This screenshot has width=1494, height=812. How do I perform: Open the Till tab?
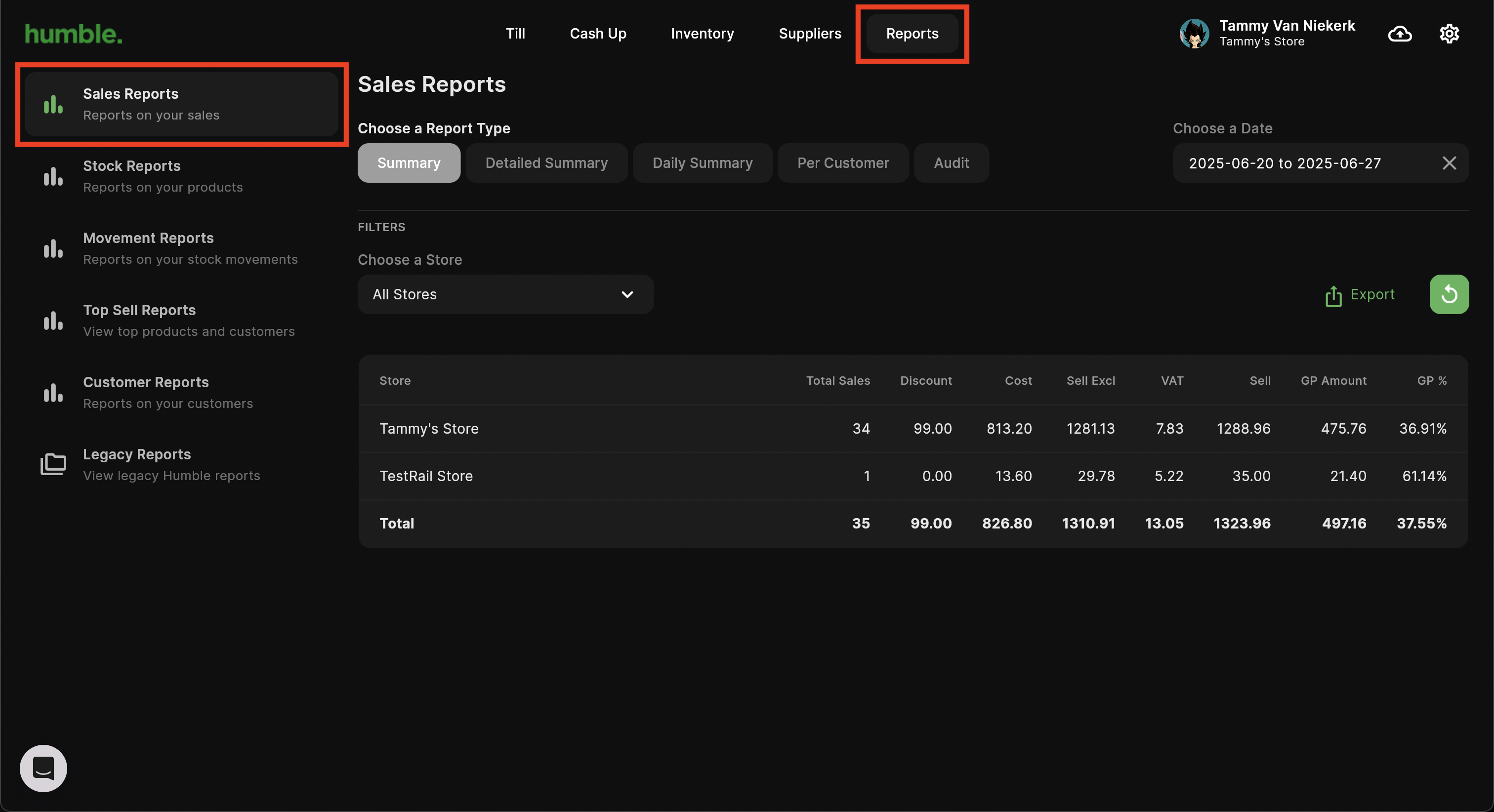(515, 34)
